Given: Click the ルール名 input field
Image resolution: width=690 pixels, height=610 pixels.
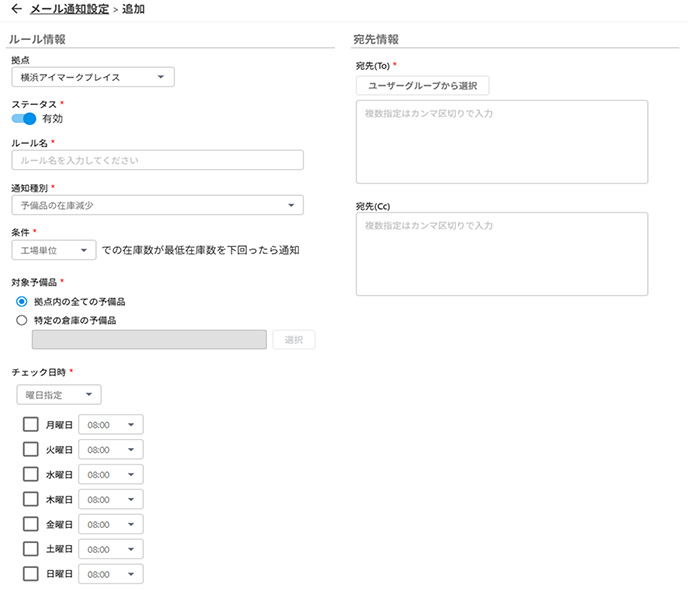Looking at the screenshot, I should pyautogui.click(x=158, y=160).
